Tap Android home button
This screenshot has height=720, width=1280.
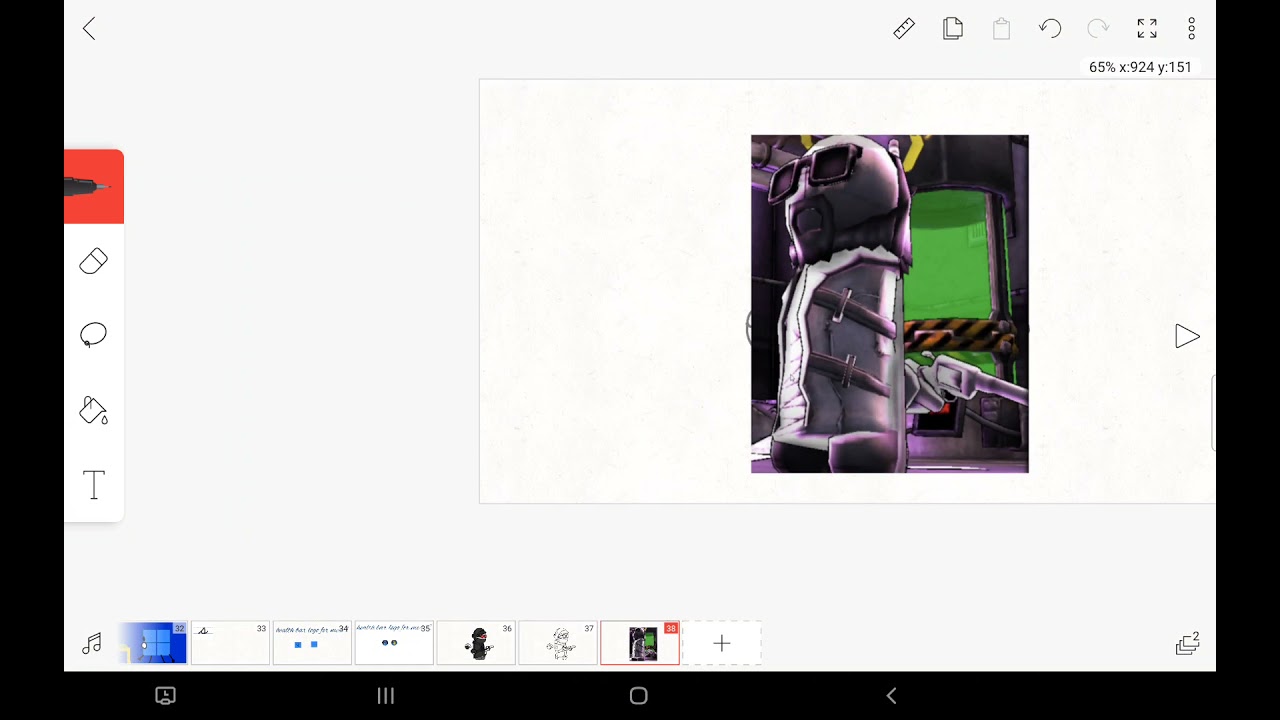[639, 696]
